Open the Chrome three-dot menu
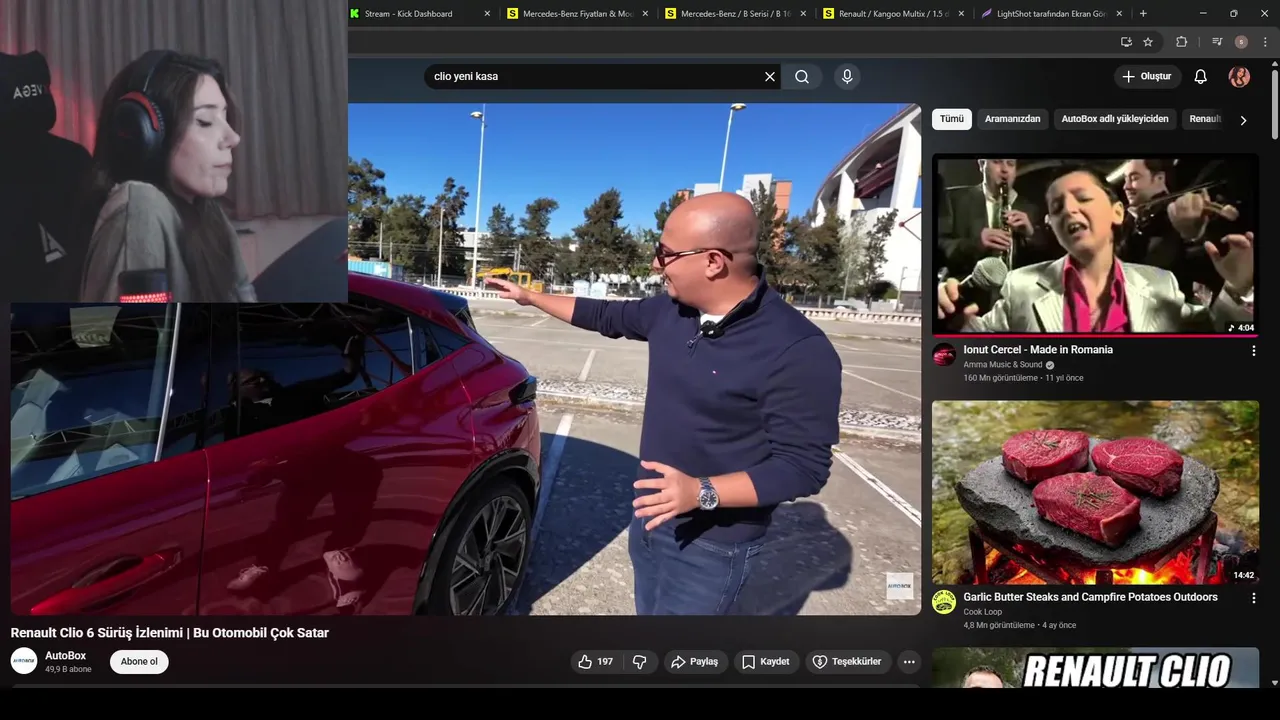Viewport: 1280px width, 720px height. pos(1265,42)
